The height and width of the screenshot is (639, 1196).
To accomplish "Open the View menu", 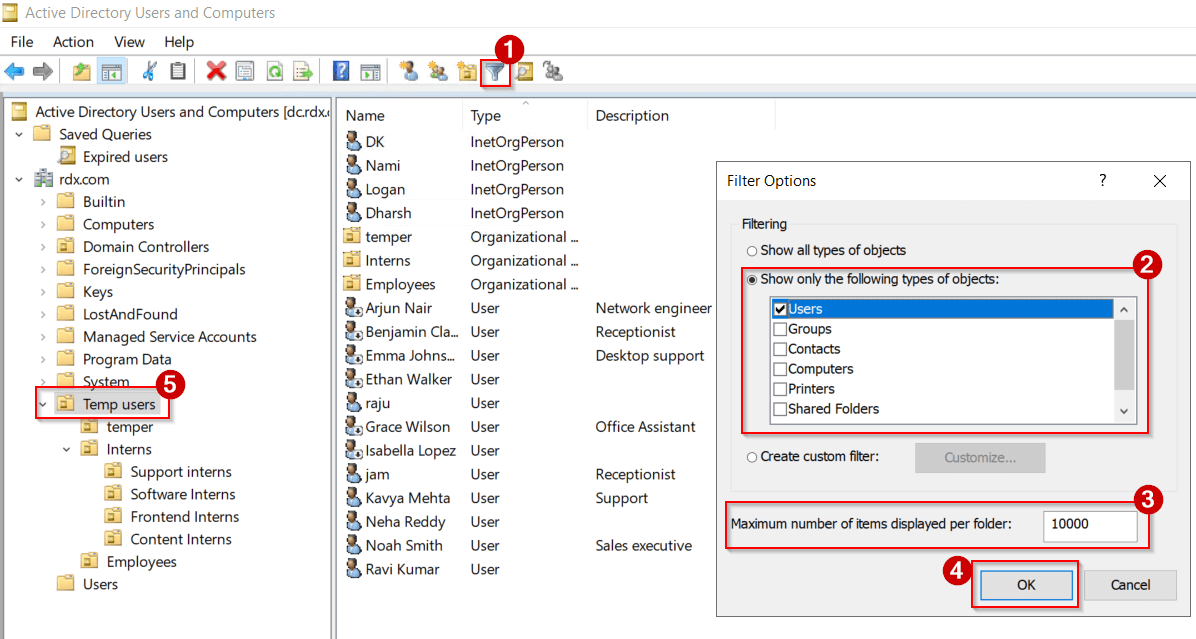I will pos(129,42).
